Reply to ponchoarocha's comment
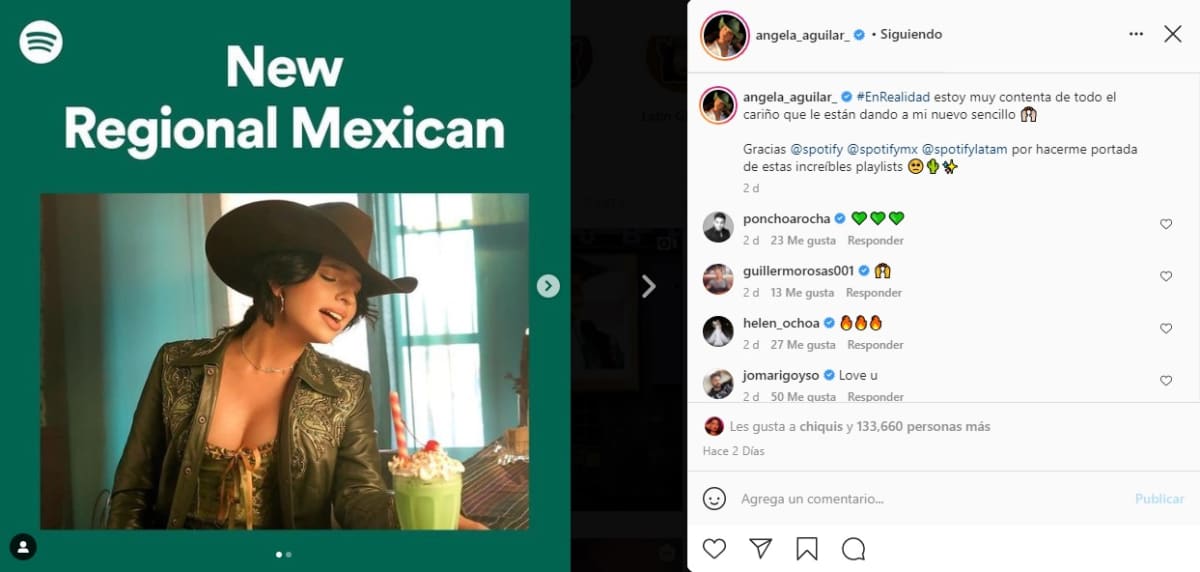1200x572 pixels. pos(875,241)
